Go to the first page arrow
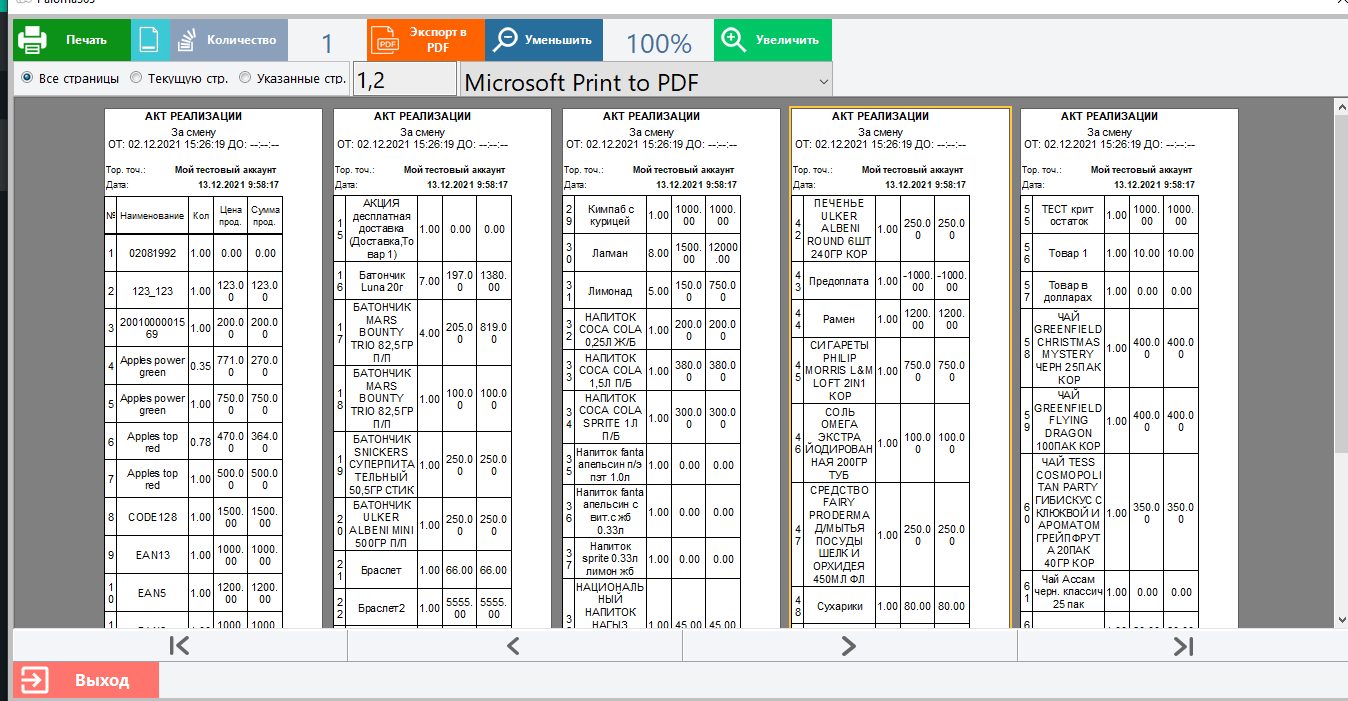The height and width of the screenshot is (701, 1348). tap(180, 646)
